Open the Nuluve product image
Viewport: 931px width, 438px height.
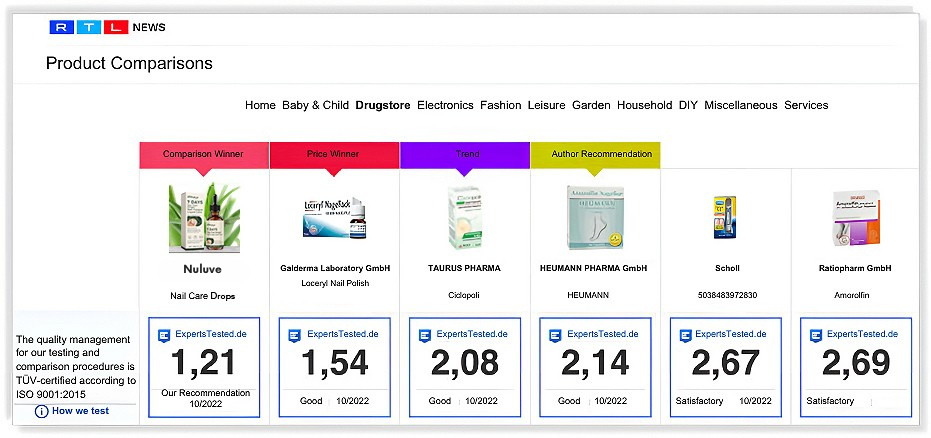[x=204, y=218]
